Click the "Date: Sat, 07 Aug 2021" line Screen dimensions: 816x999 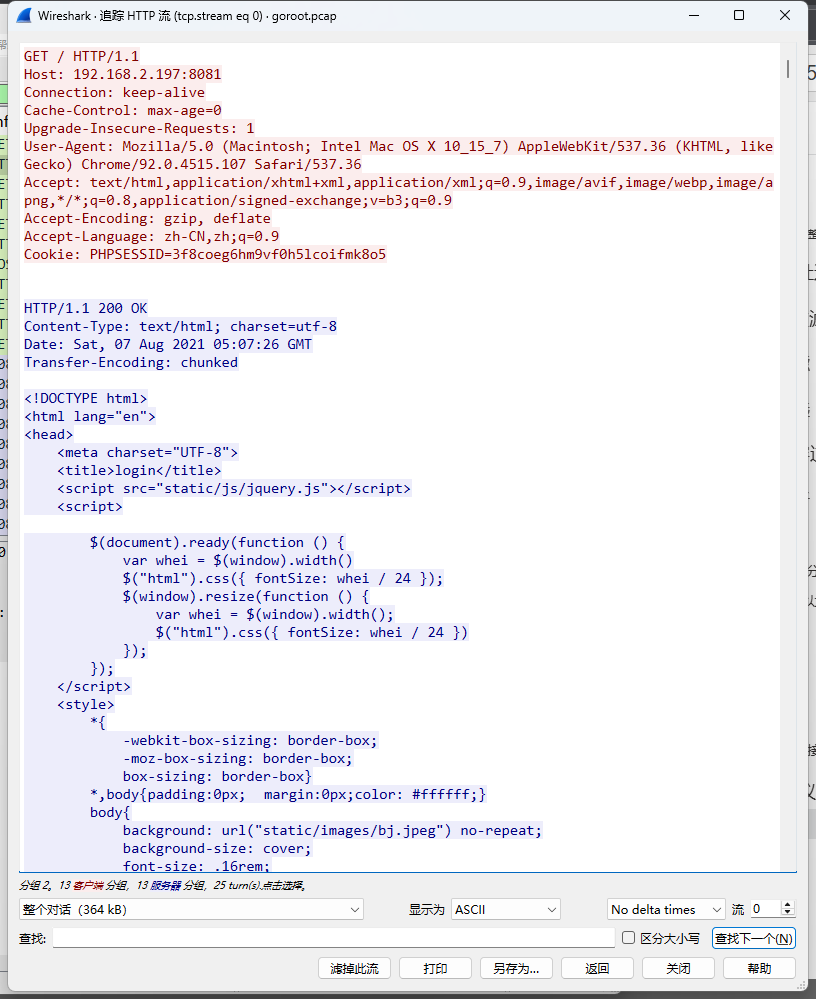[168, 344]
